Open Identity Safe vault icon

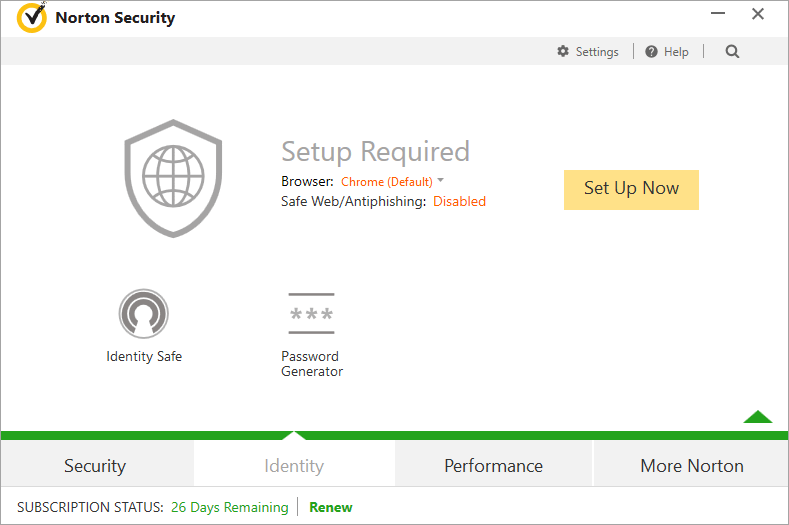(143, 314)
